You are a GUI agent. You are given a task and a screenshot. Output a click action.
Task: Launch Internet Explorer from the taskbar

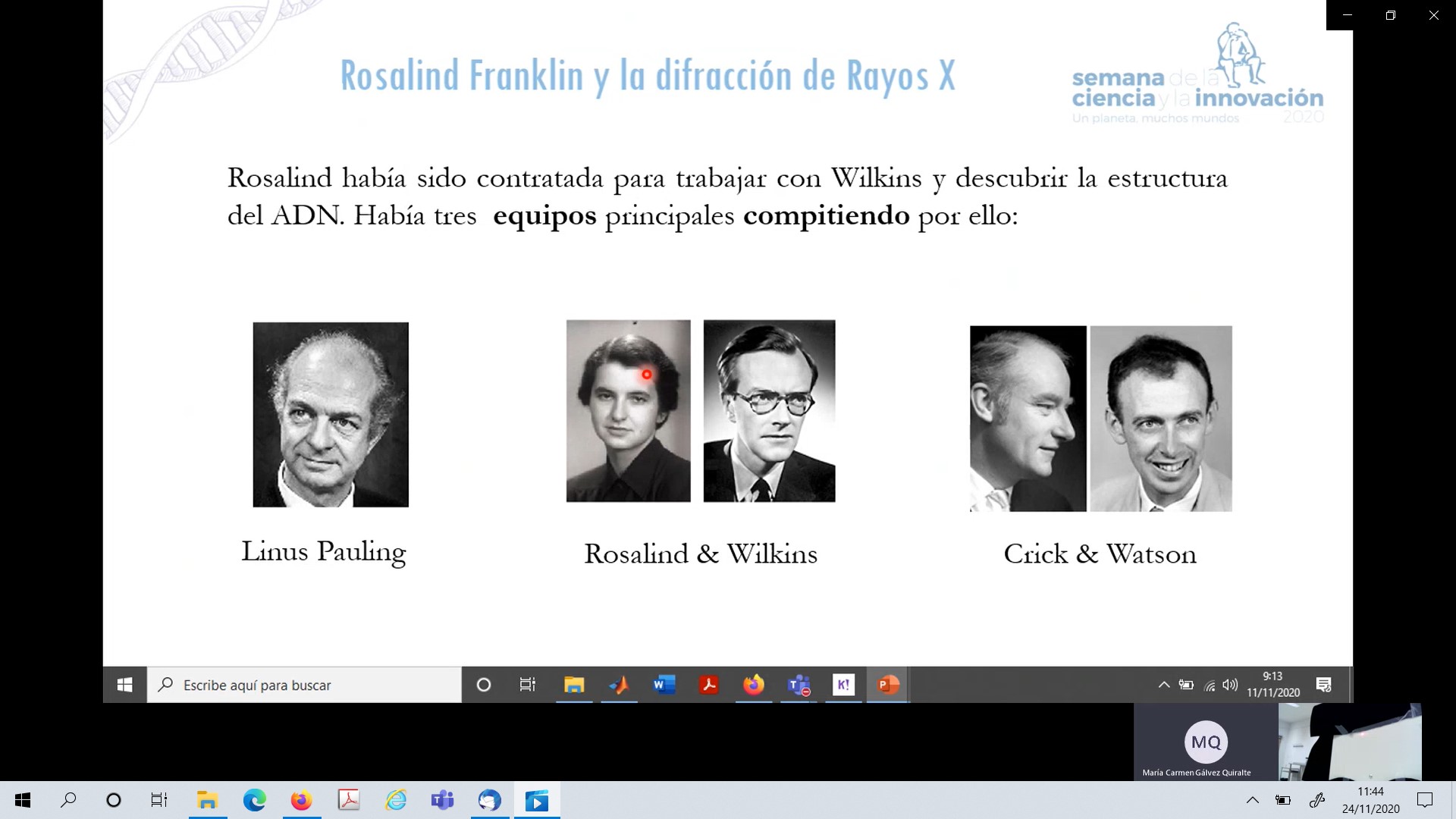396,800
